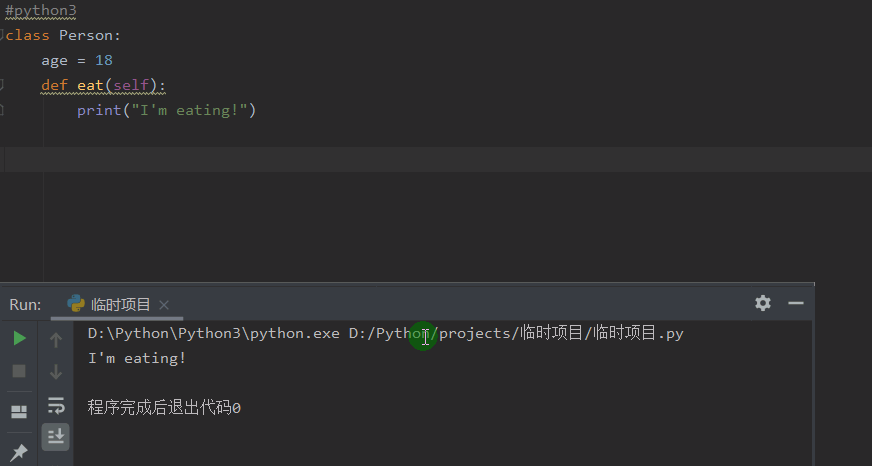Image resolution: width=872 pixels, height=466 pixels.
Task: Close the 临时项目 run tab
Action: pos(164,305)
